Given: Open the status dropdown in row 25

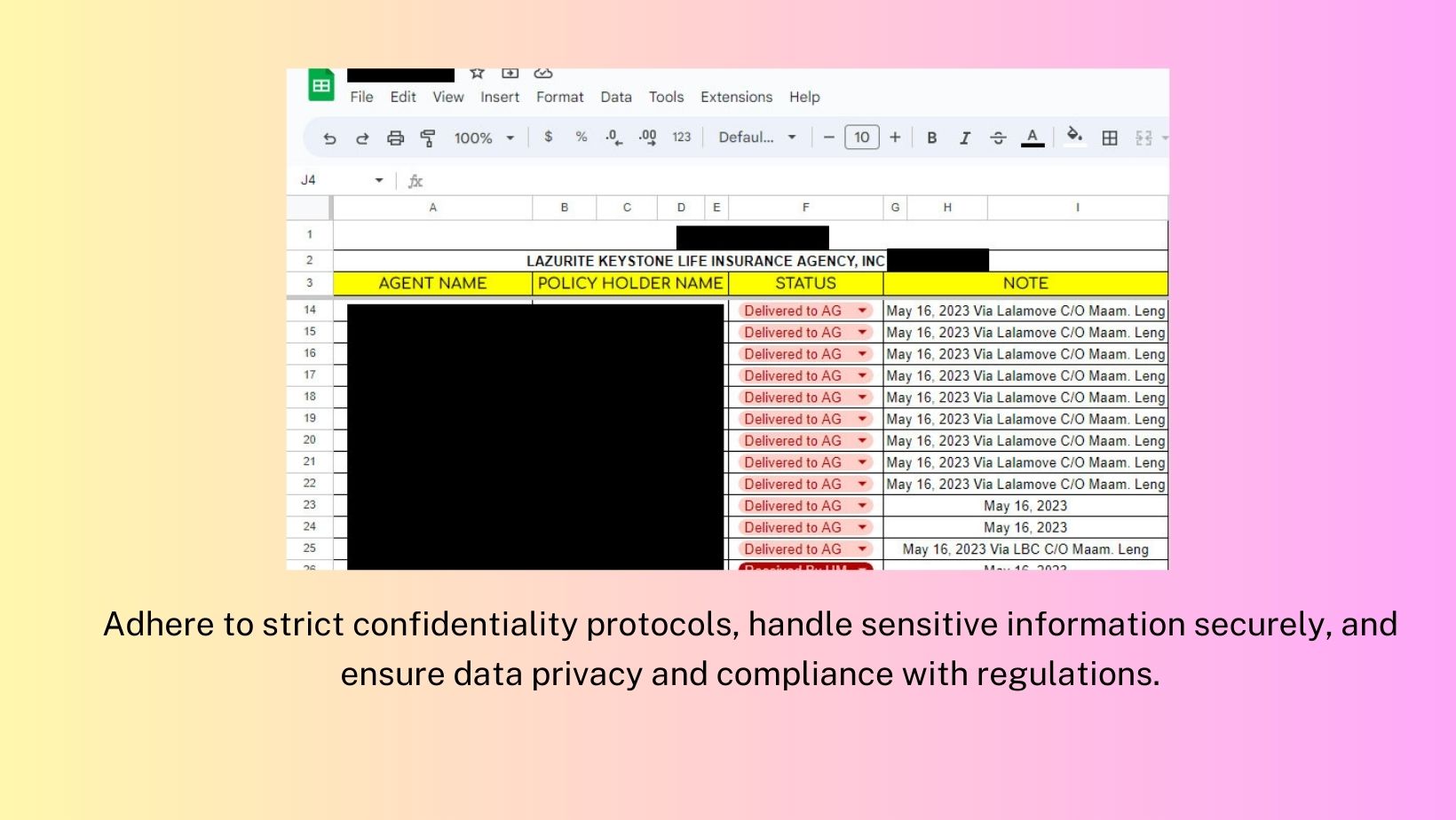Looking at the screenshot, I should pos(862,549).
